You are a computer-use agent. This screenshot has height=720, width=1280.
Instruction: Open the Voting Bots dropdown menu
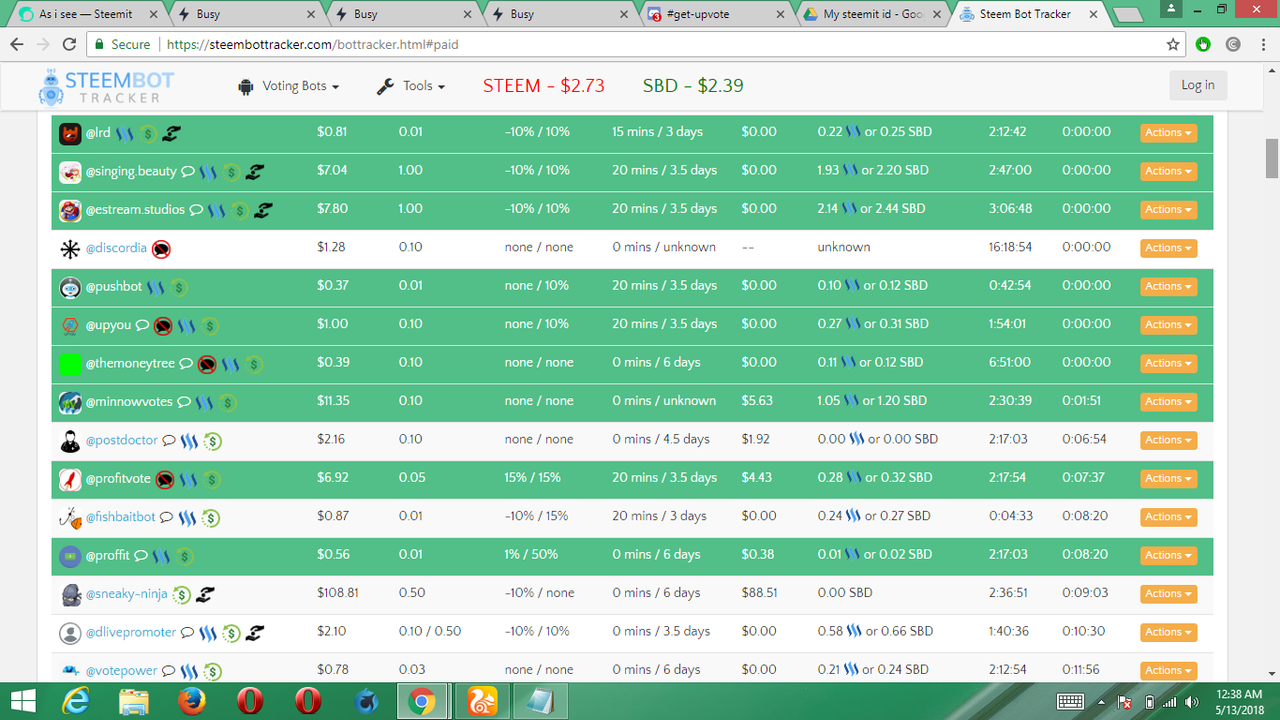pyautogui.click(x=289, y=86)
